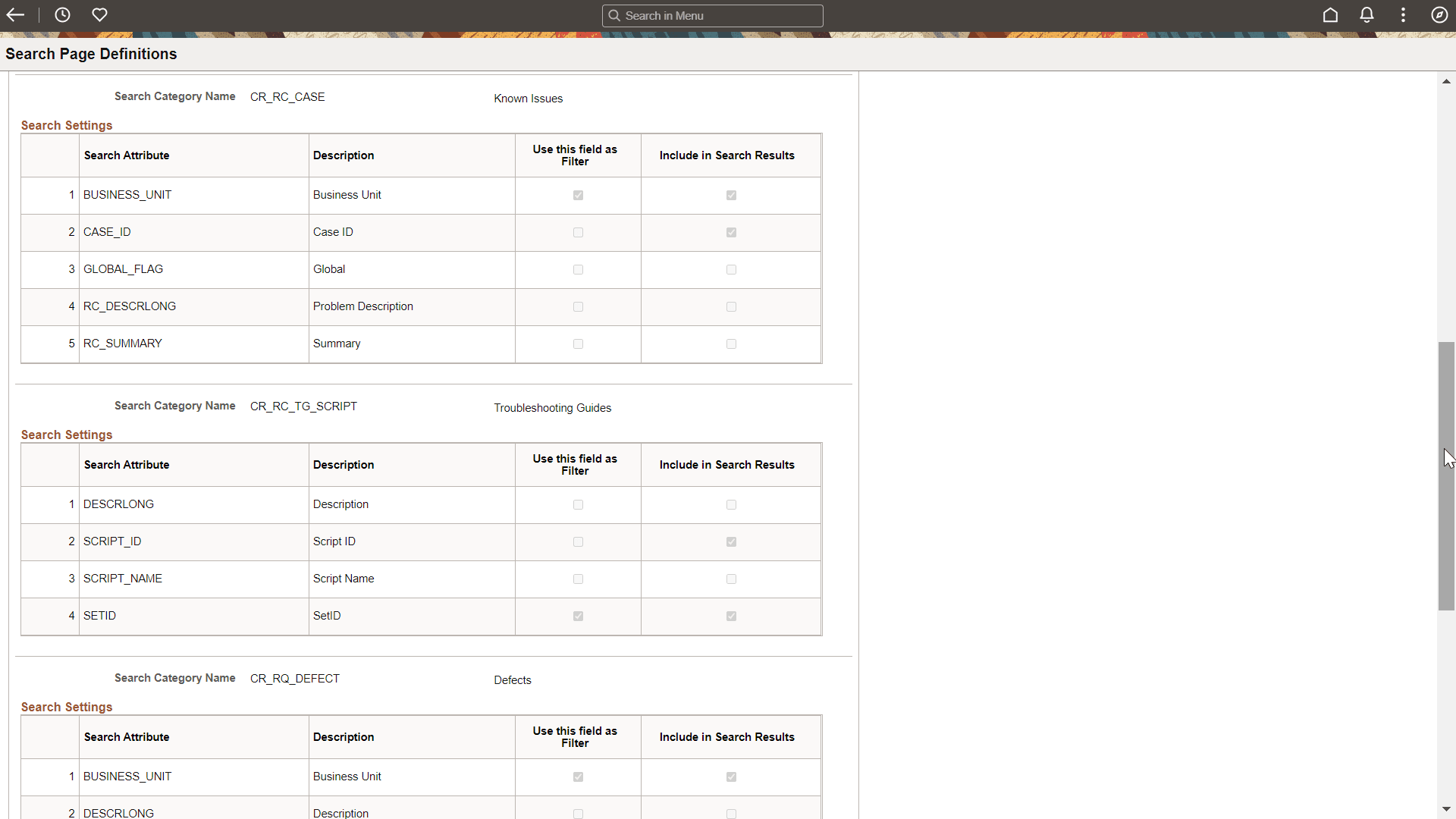Click the scrollbar up arrow

coord(1446,81)
